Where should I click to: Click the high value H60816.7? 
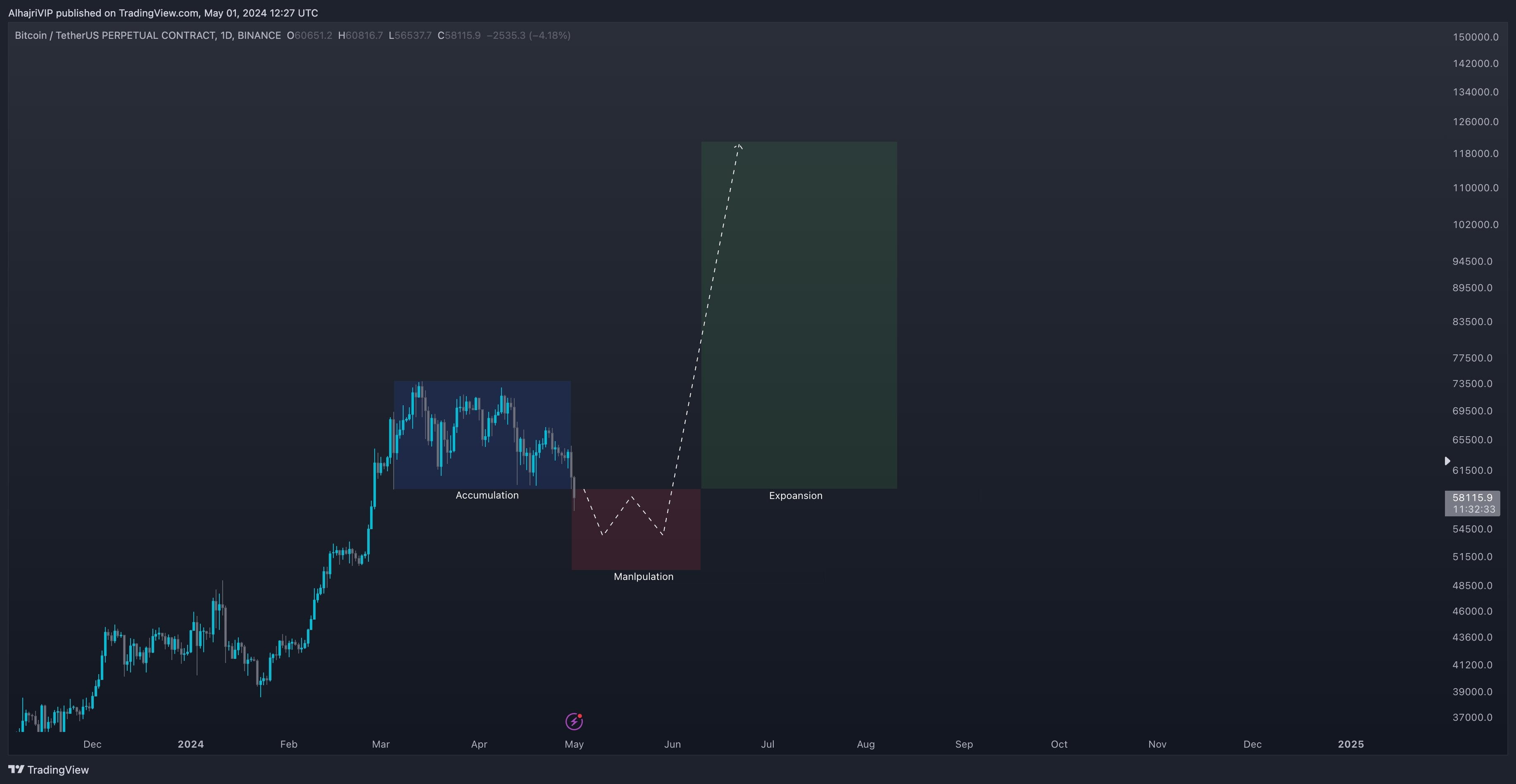coord(360,35)
